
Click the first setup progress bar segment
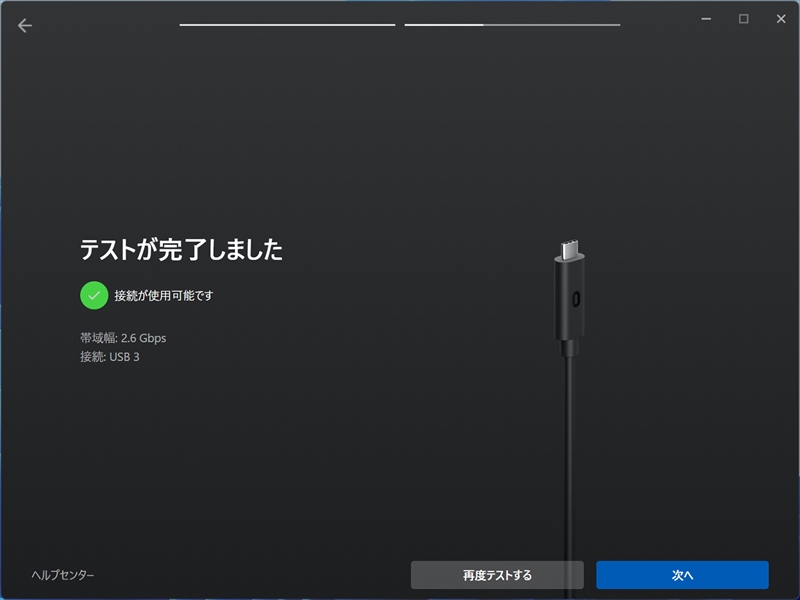pos(287,24)
